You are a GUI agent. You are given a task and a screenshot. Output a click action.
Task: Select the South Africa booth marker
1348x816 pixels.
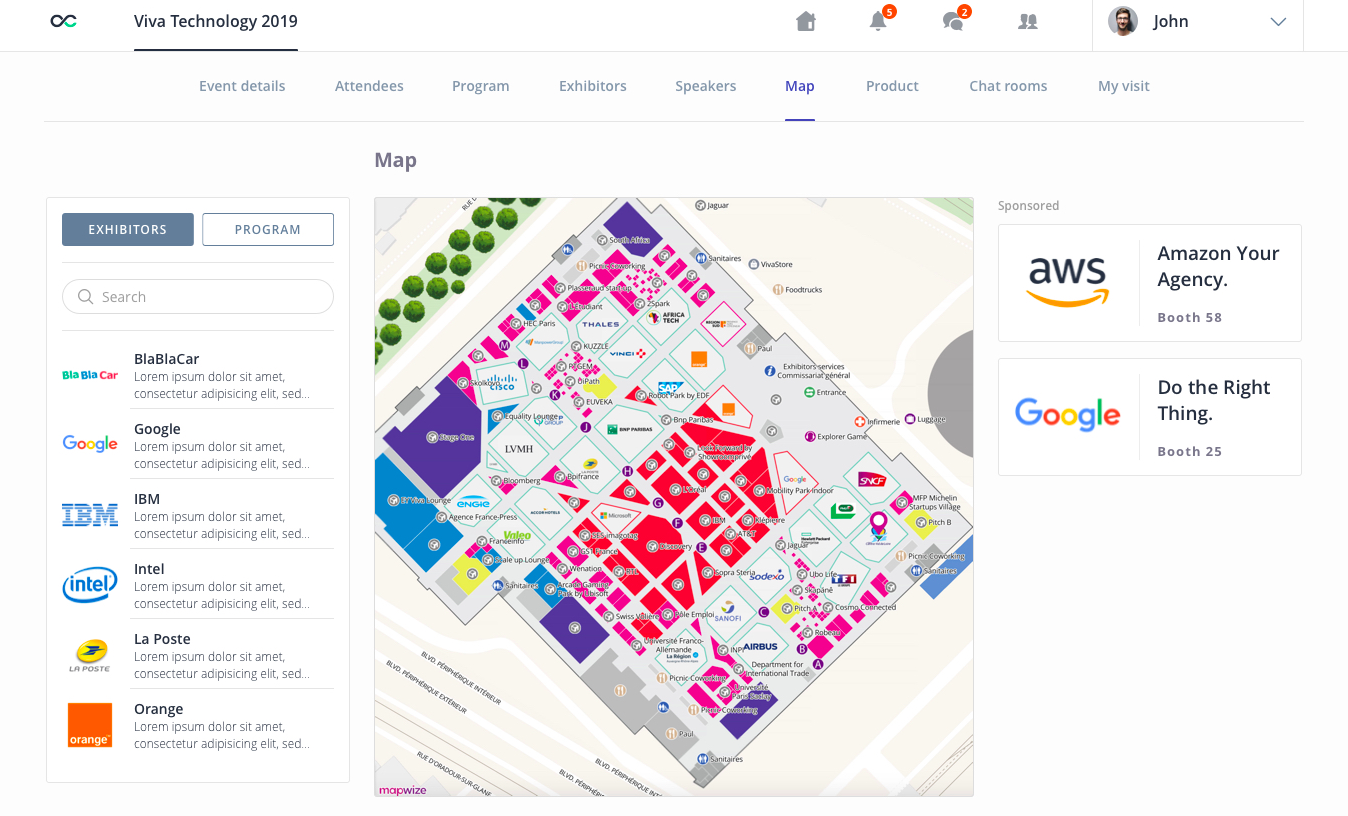click(x=602, y=240)
